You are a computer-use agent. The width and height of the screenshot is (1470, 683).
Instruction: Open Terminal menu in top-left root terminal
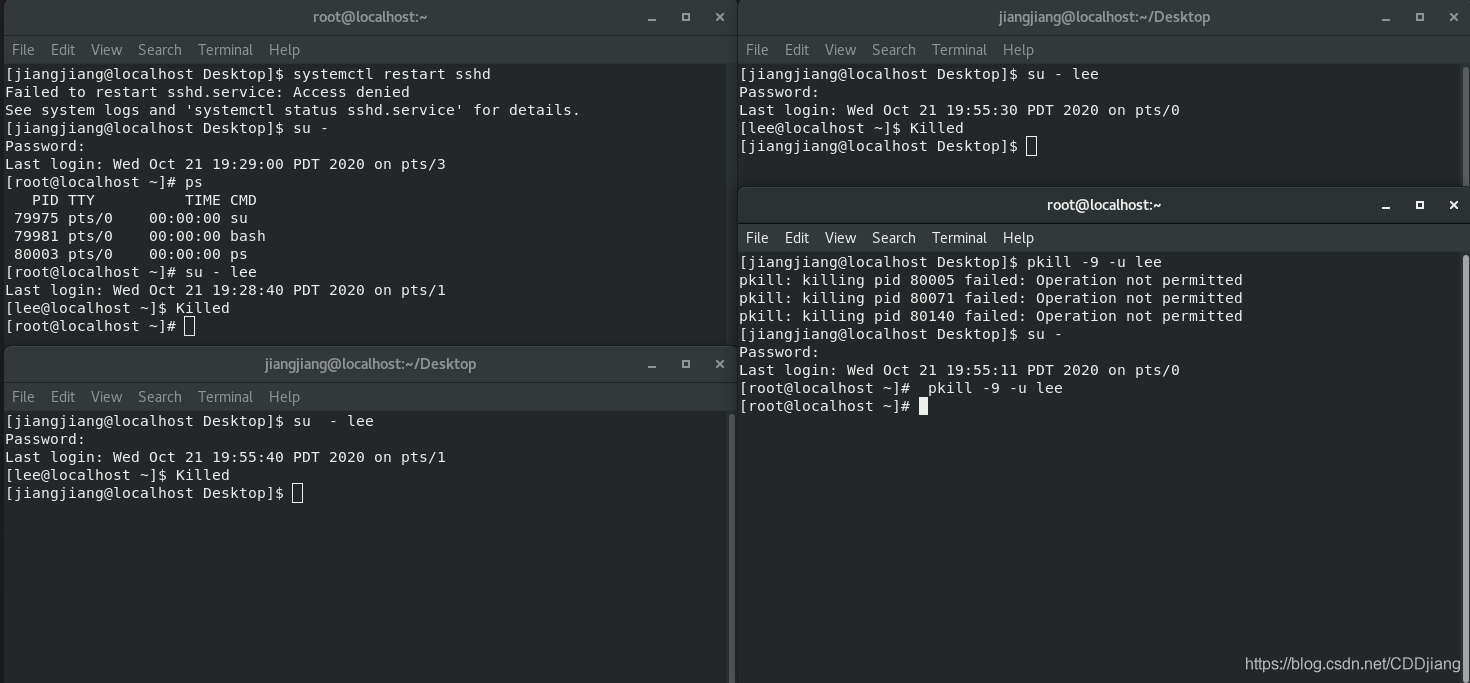[225, 50]
